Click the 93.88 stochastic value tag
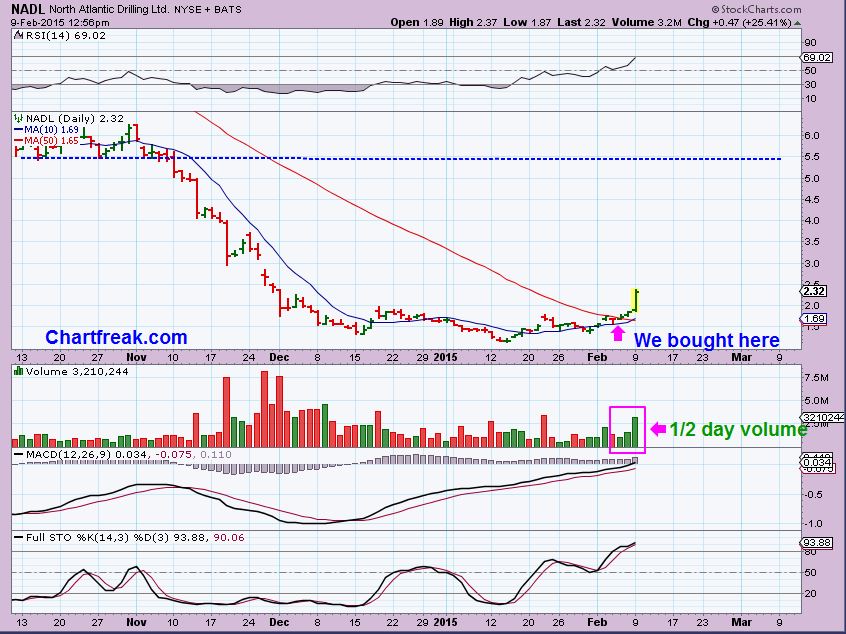This screenshot has height=634, width=846. (x=816, y=542)
